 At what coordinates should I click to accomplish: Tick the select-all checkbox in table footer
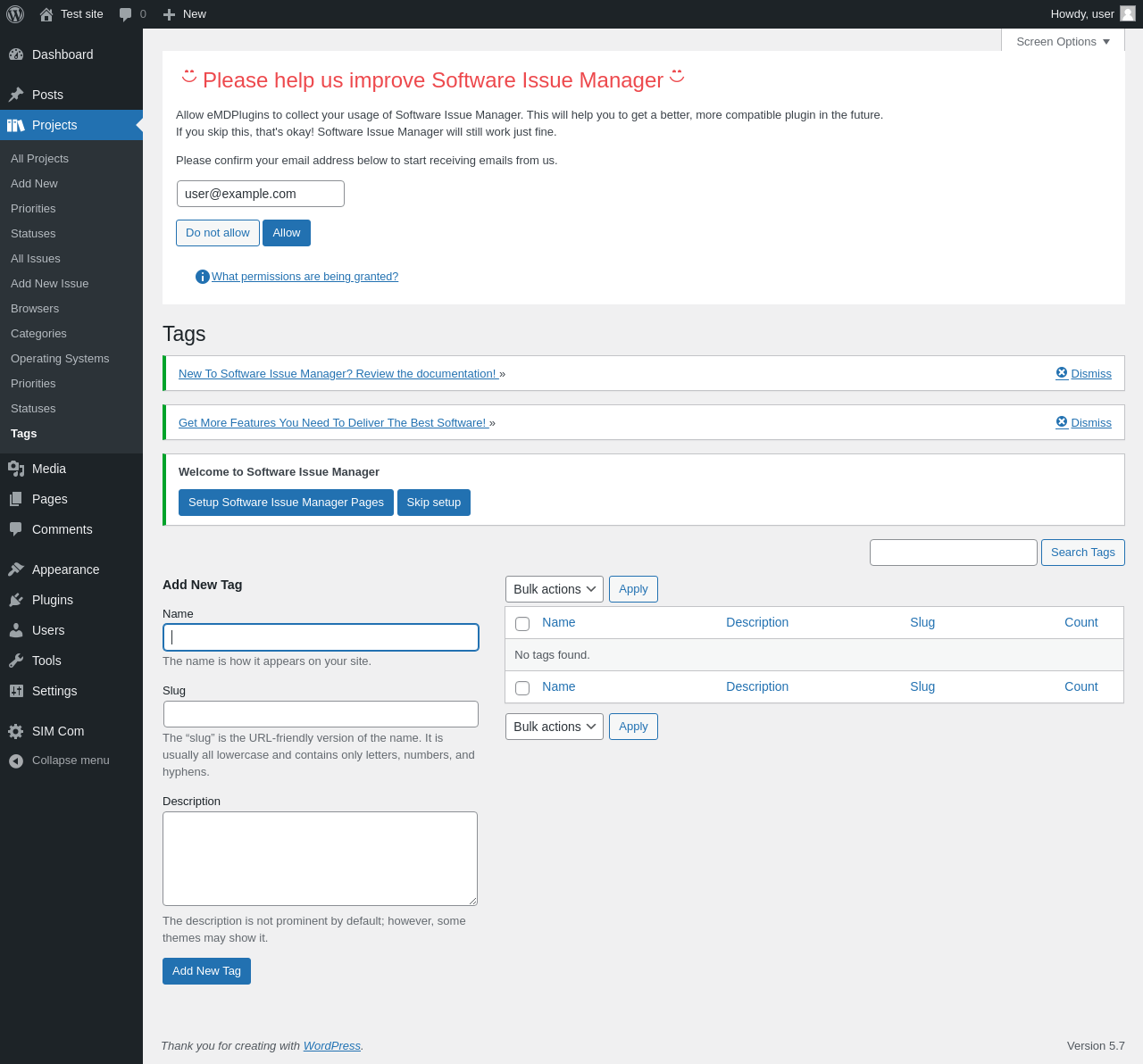(x=522, y=688)
